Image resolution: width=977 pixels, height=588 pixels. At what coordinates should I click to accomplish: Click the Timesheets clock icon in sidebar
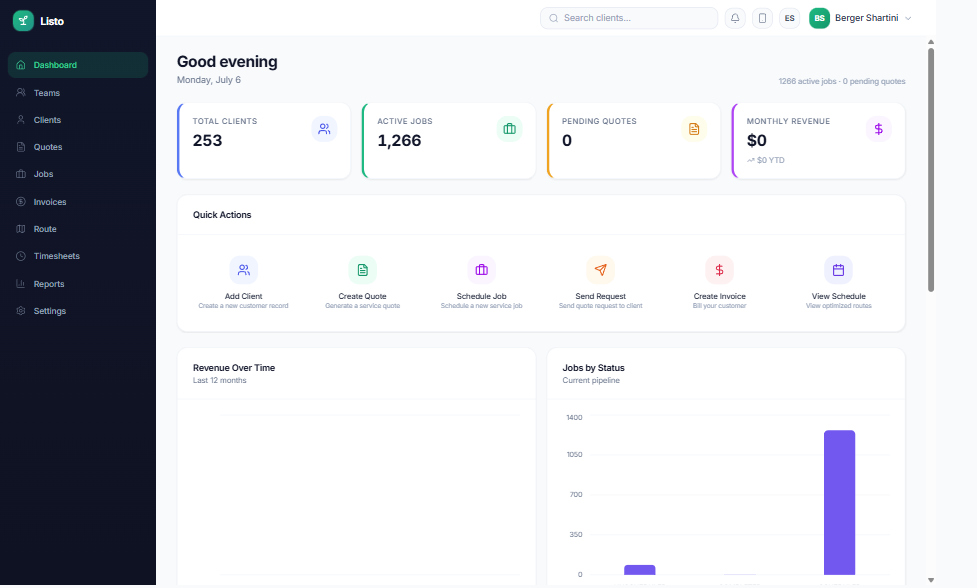click(x=21, y=256)
